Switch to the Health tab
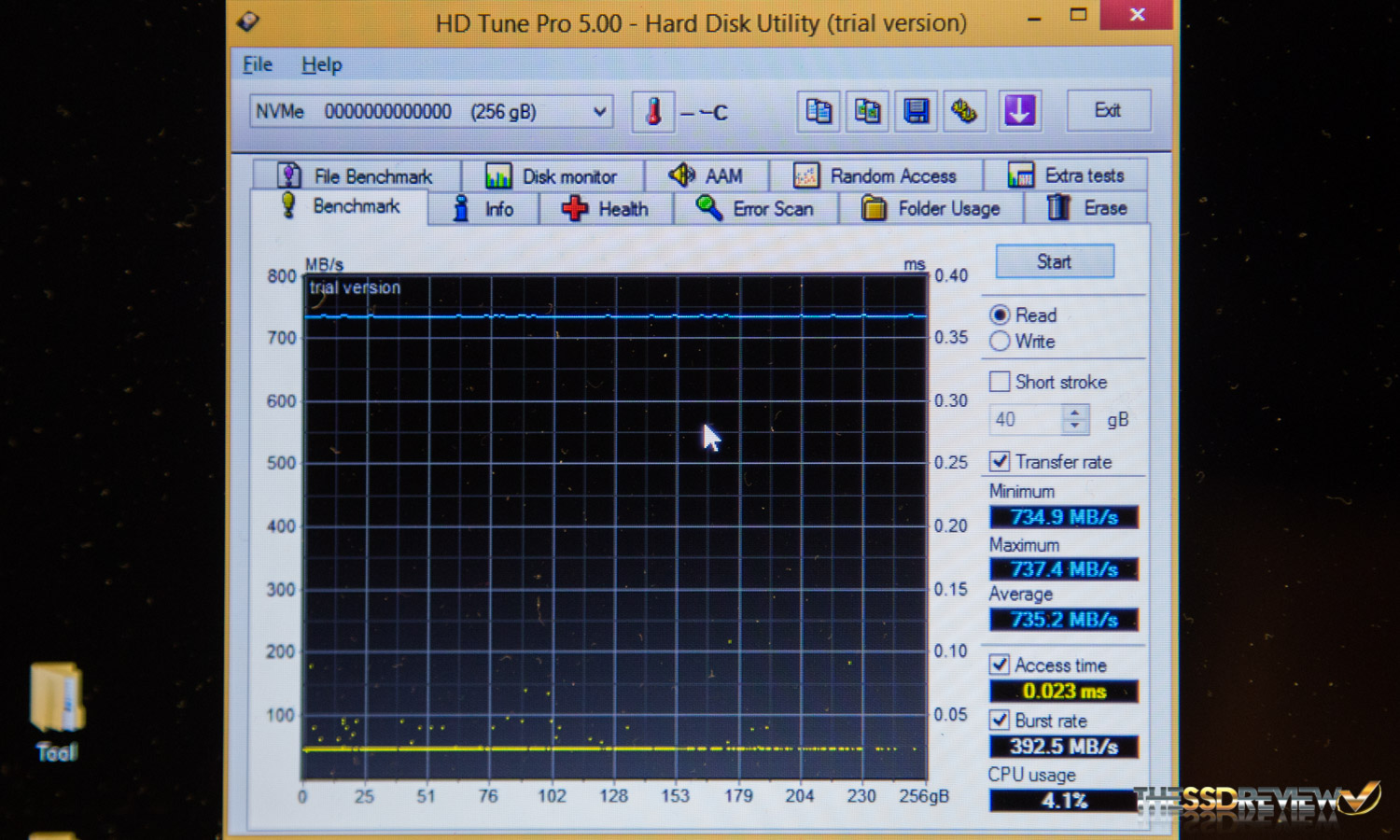This screenshot has height=840, width=1400. (x=607, y=209)
